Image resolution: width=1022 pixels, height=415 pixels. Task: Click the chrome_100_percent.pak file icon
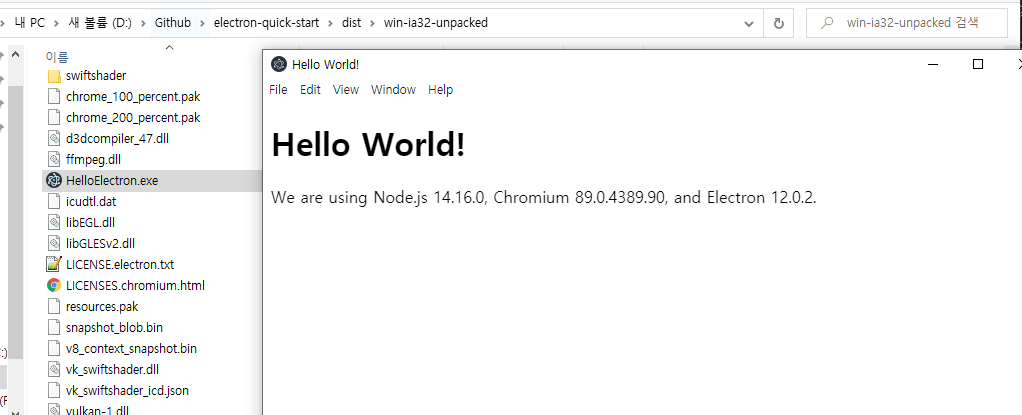click(x=54, y=96)
